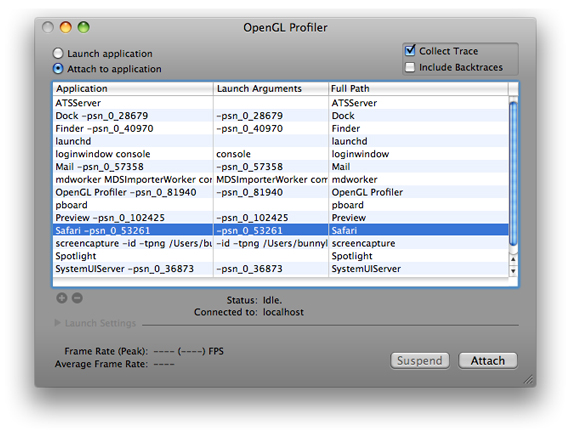This screenshot has width=570, height=431.
Task: Click the -psn_0_81940 launch arguments cell
Action: click(271, 192)
